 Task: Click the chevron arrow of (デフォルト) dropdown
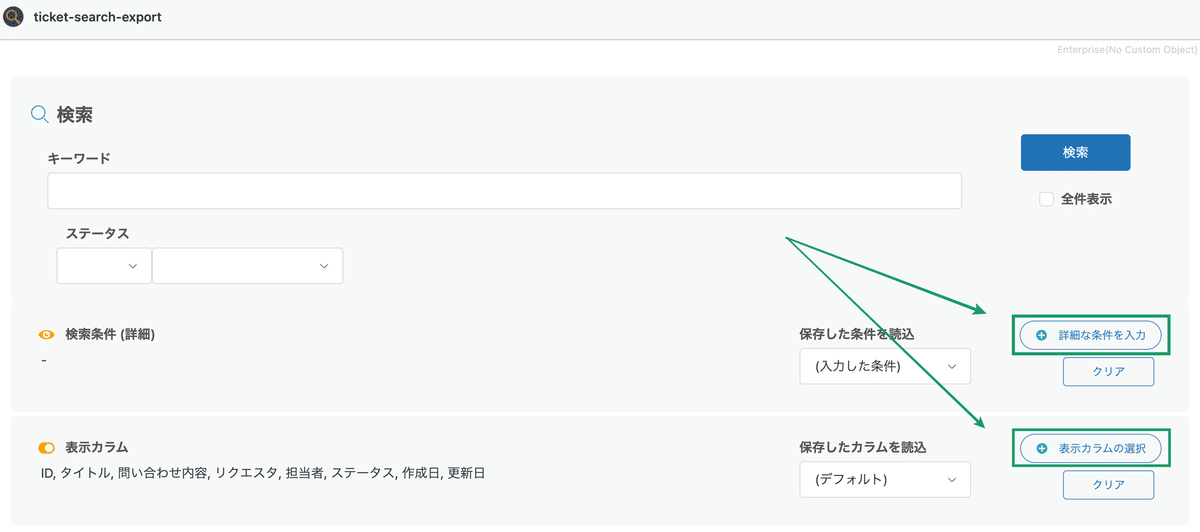pyautogui.click(x=952, y=480)
